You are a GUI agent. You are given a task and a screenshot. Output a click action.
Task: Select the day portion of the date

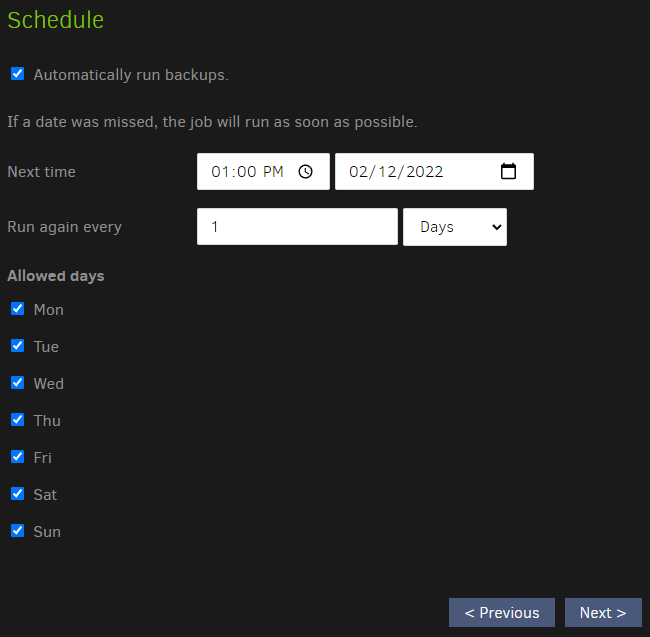click(x=388, y=172)
